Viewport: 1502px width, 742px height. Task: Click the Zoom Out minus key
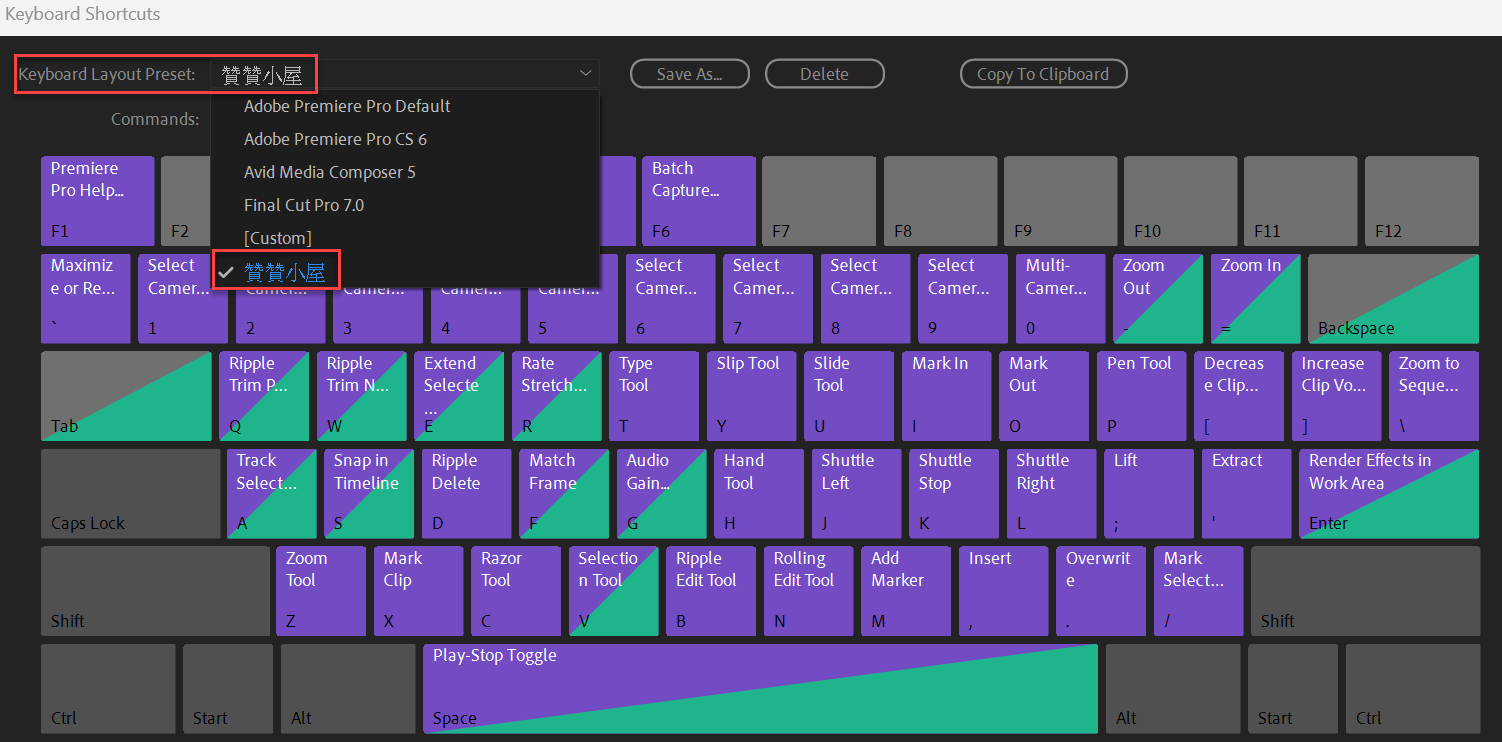pos(1158,298)
